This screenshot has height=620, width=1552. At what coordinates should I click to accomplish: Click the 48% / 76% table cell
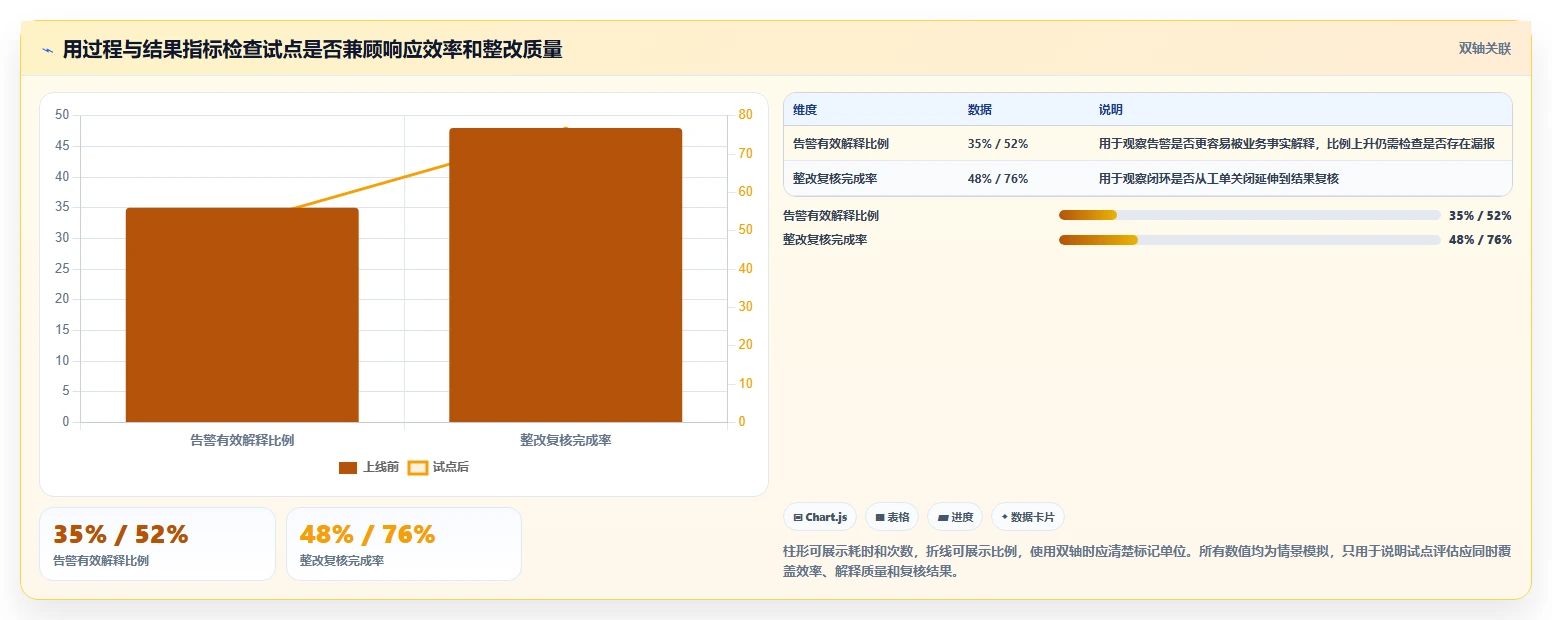998,179
